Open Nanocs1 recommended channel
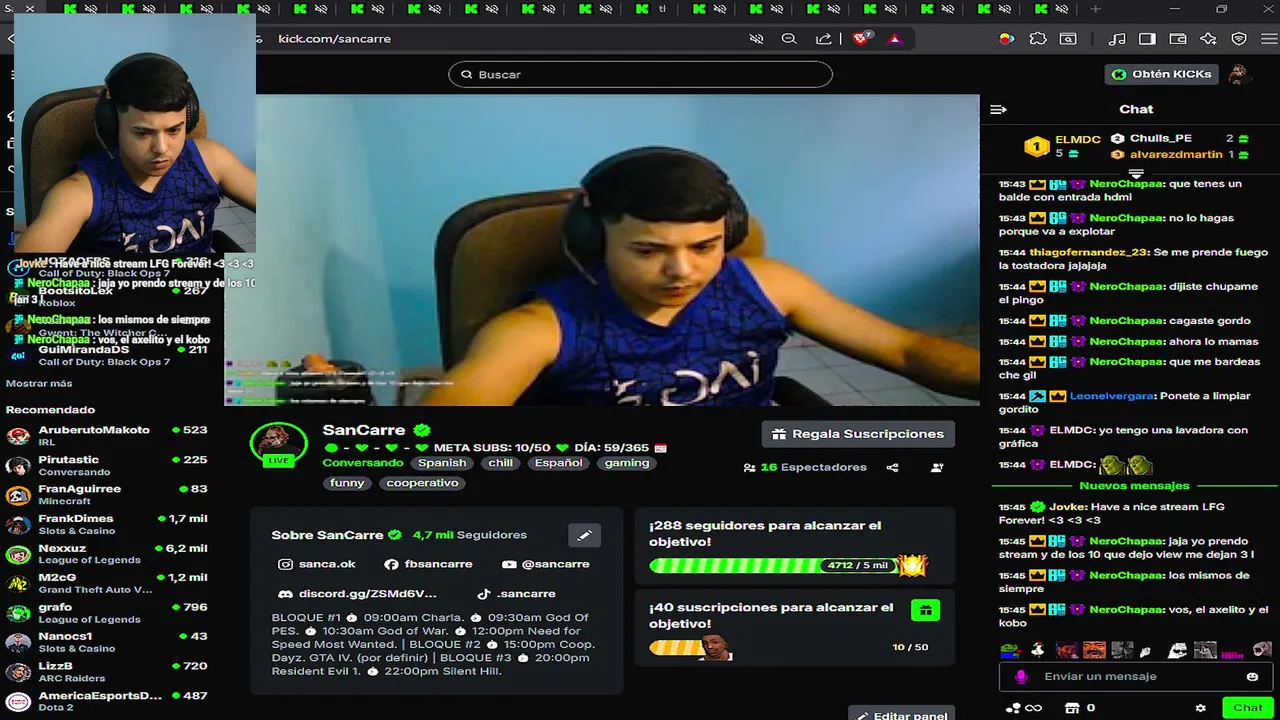 106,642
